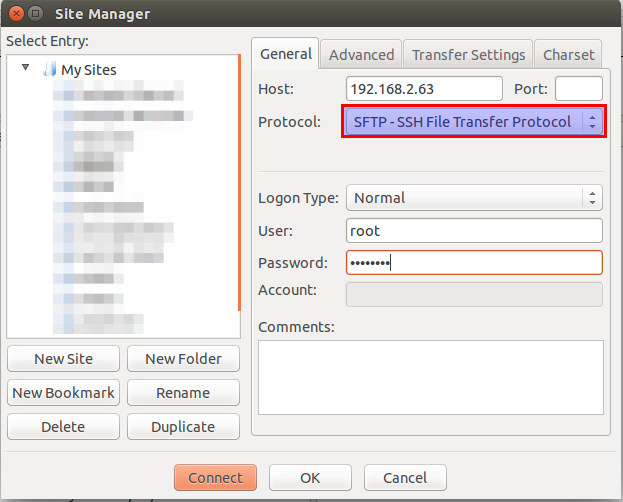Close the Site Manager window
Image resolution: width=623 pixels, height=502 pixels.
point(16,14)
